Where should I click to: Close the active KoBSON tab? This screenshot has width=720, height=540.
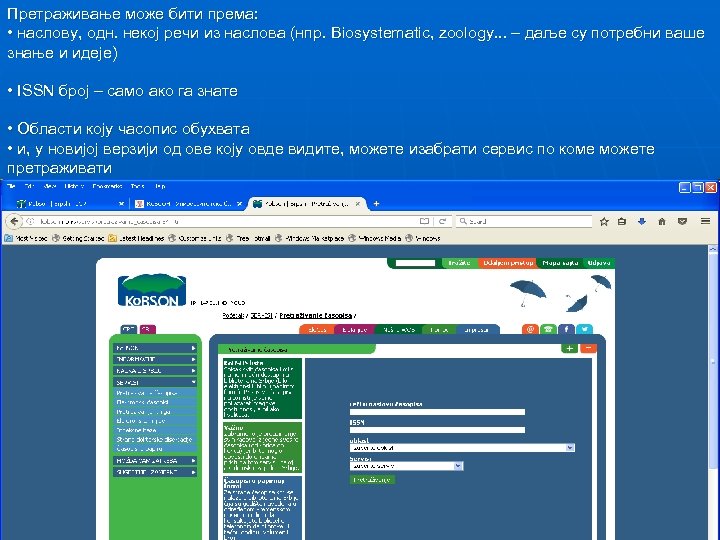pyautogui.click(x=358, y=203)
